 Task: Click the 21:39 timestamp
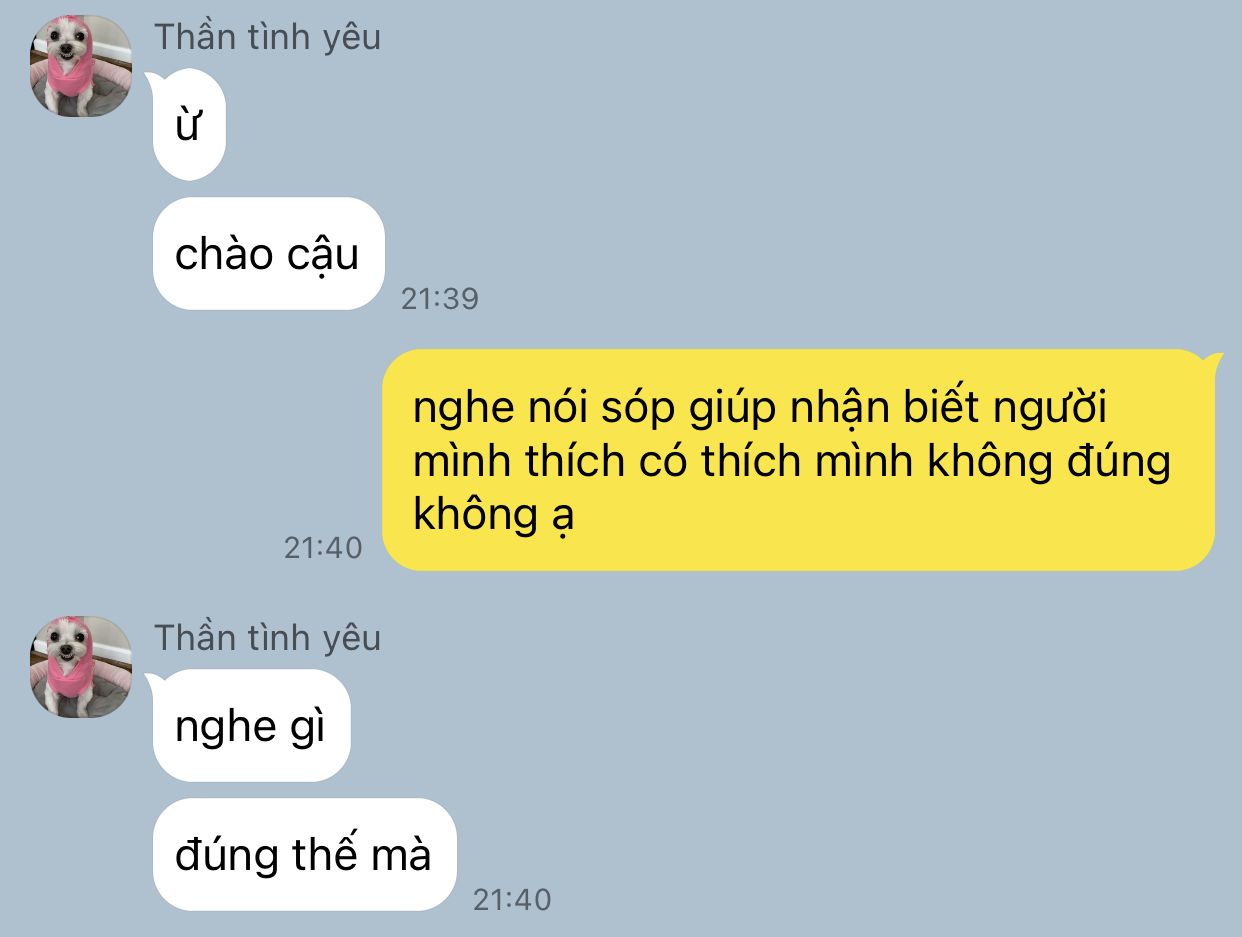[440, 298]
